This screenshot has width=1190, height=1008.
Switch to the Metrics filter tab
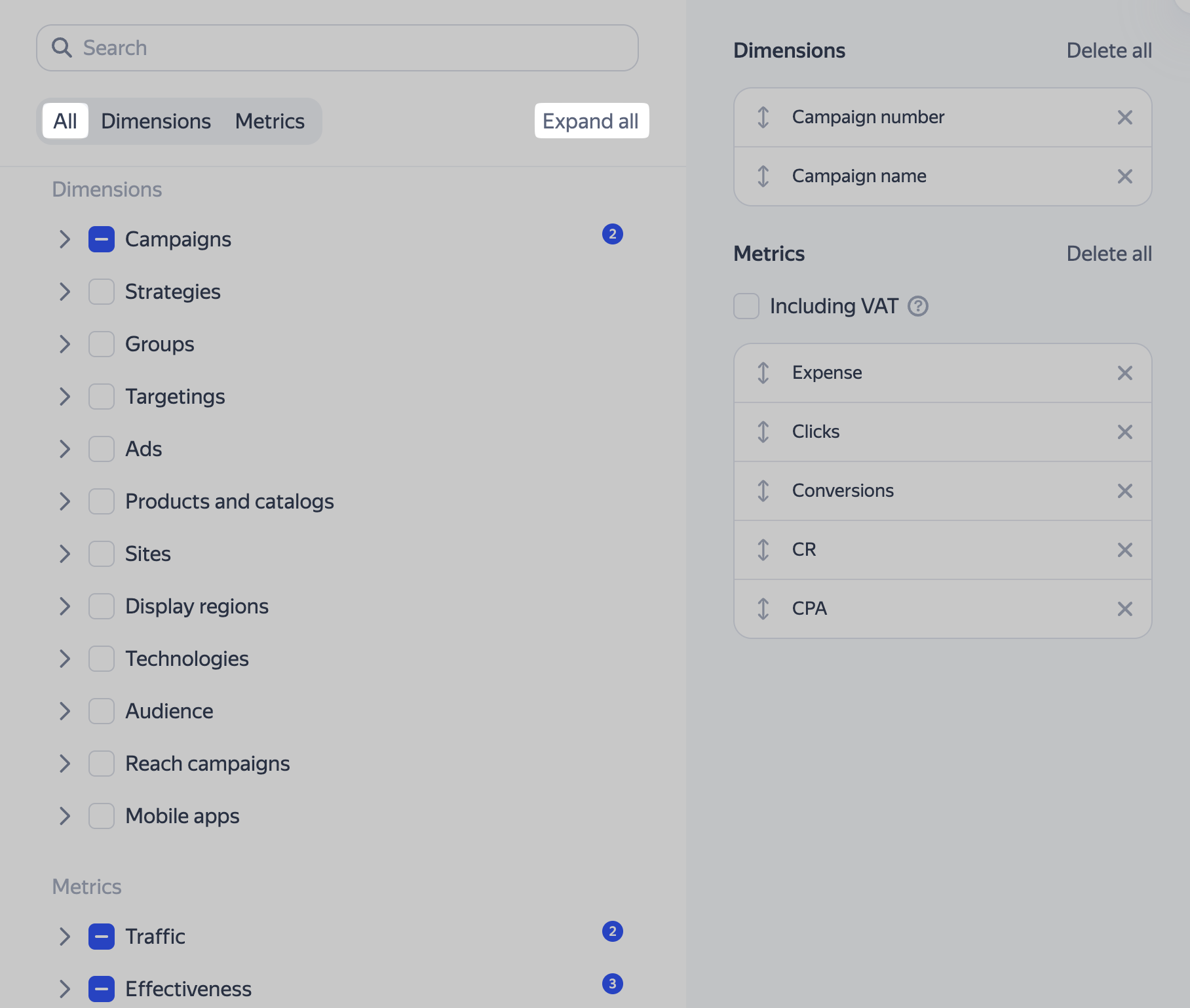[x=269, y=121]
